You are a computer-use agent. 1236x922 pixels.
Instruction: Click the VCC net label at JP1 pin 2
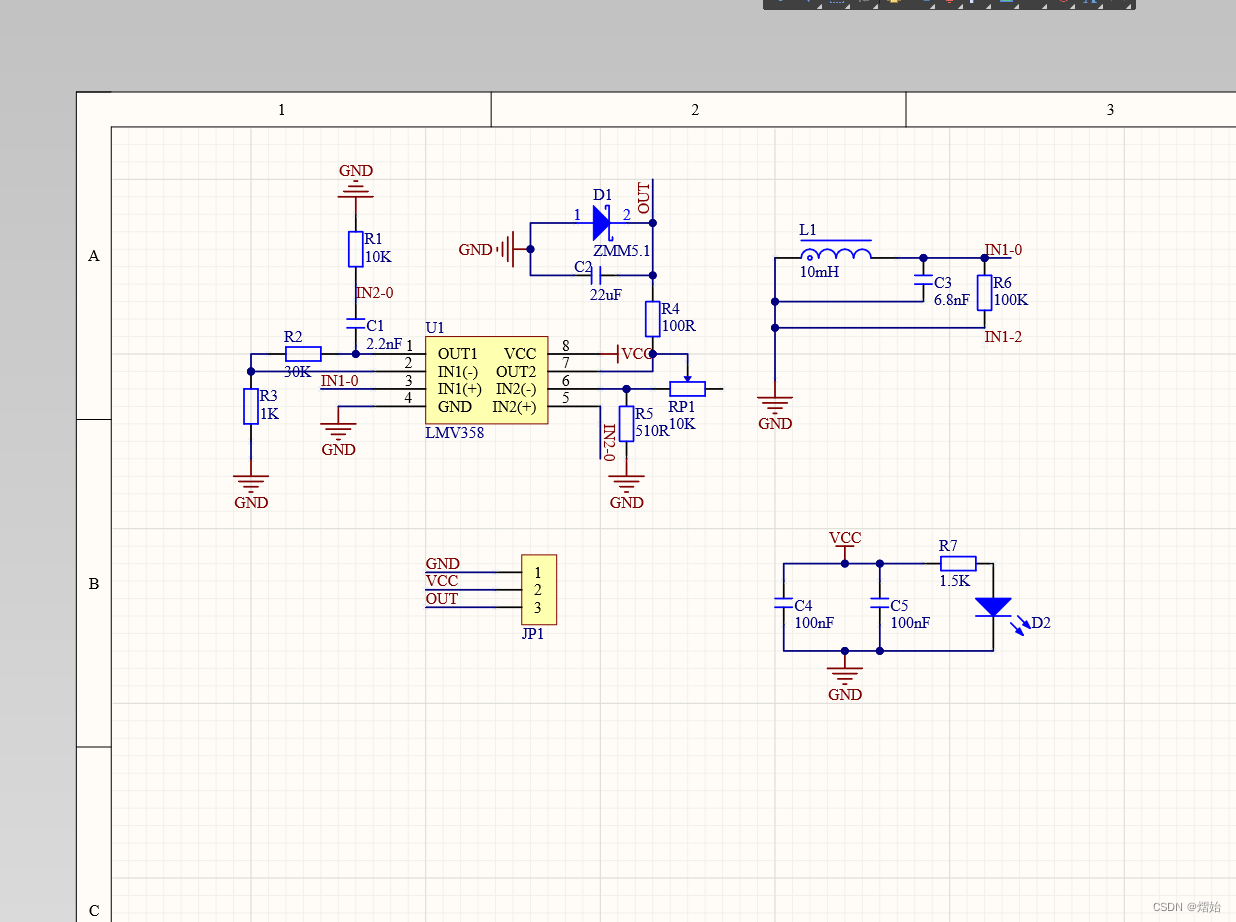(442, 581)
